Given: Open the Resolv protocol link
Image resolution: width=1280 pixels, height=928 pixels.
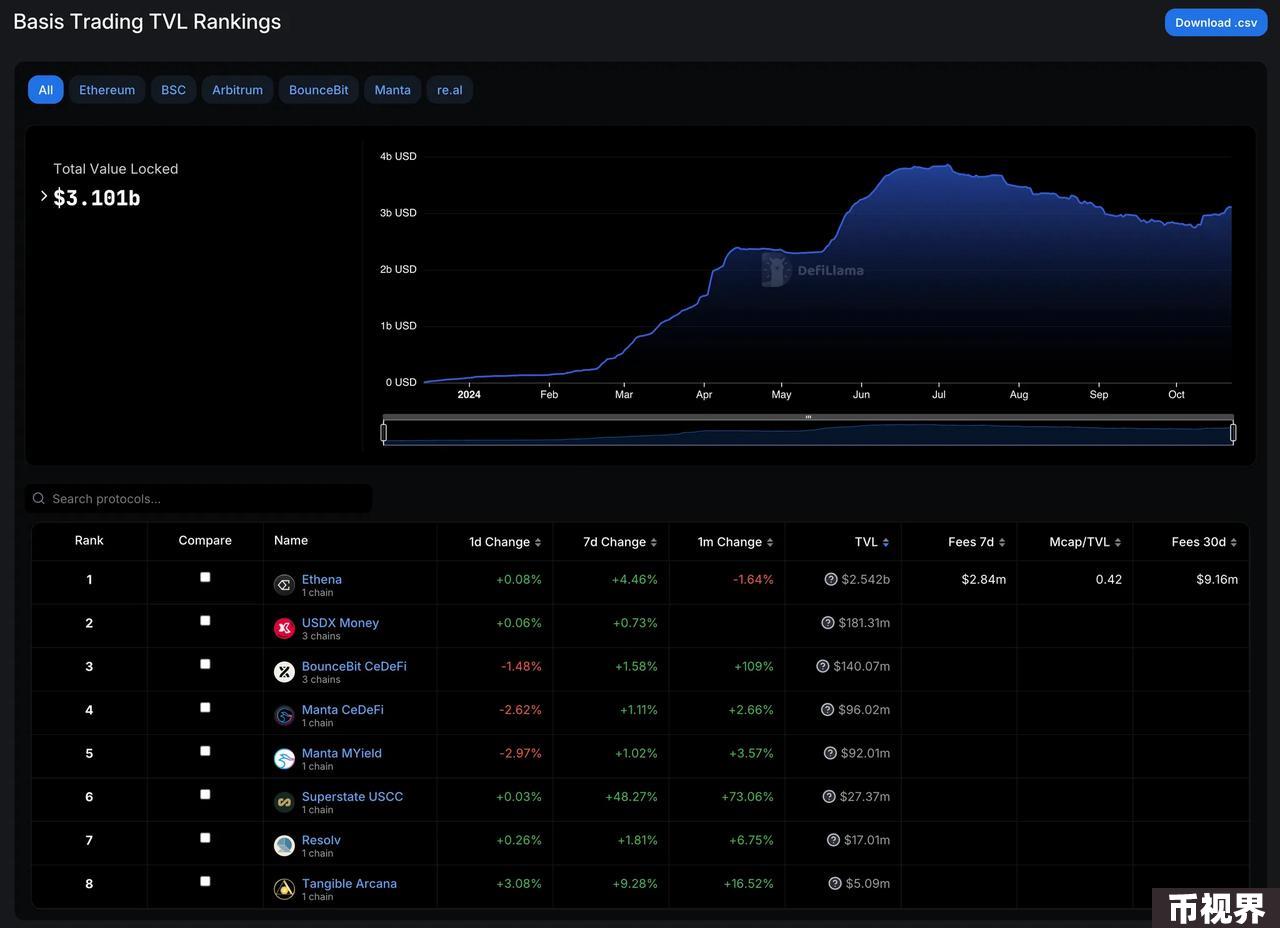Looking at the screenshot, I should pos(321,840).
